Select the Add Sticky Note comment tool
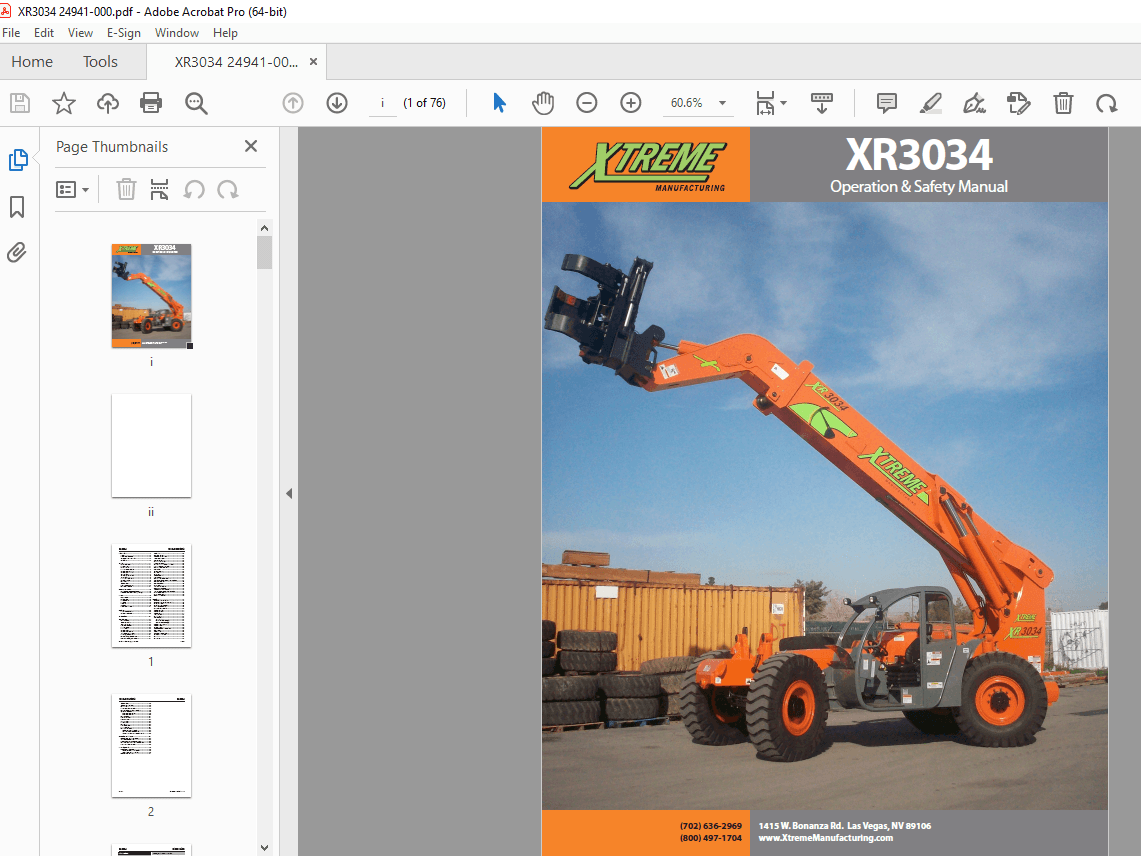Image resolution: width=1141 pixels, height=856 pixels. pyautogui.click(x=886, y=103)
